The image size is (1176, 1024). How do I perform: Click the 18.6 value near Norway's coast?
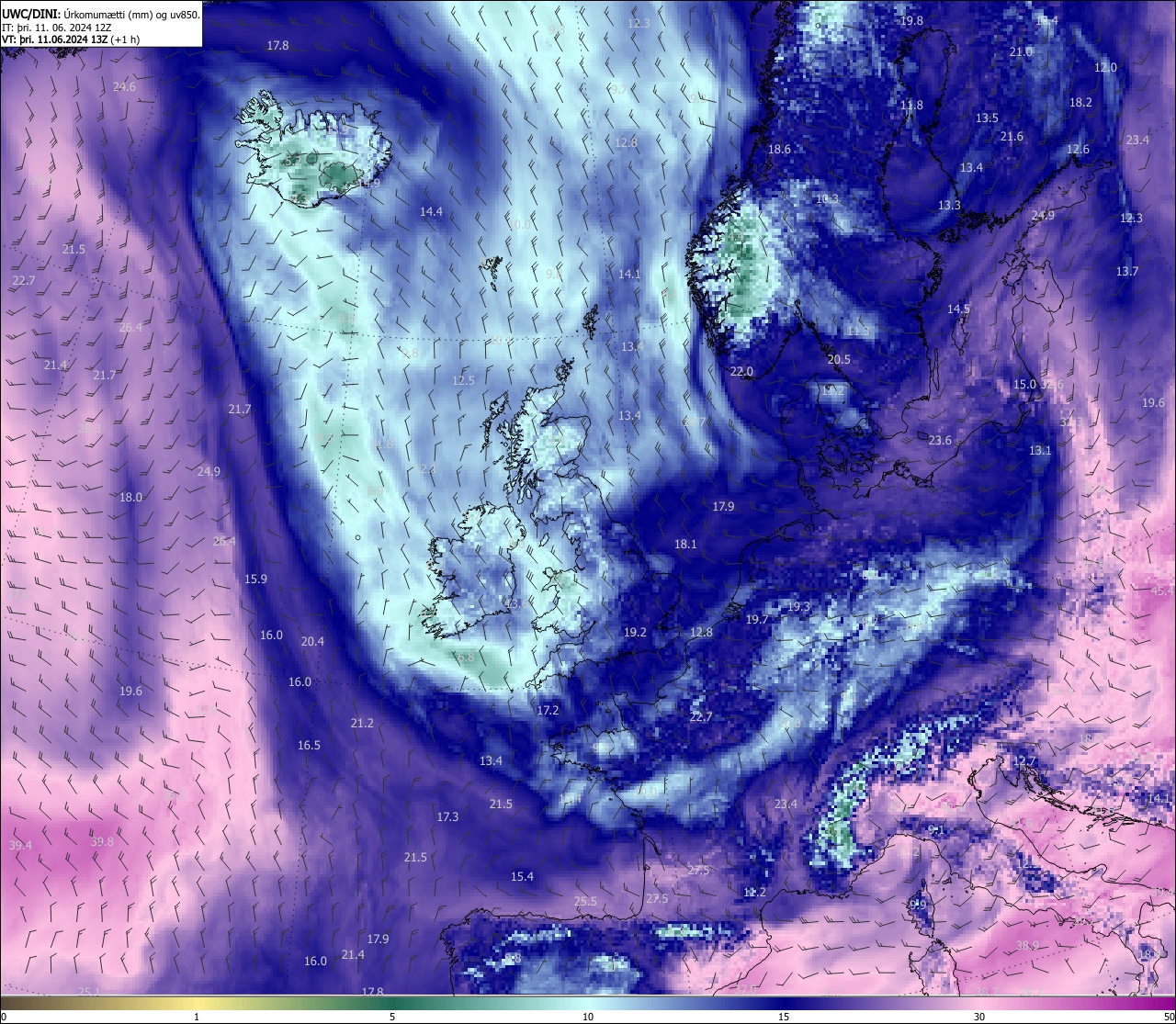tap(779, 149)
